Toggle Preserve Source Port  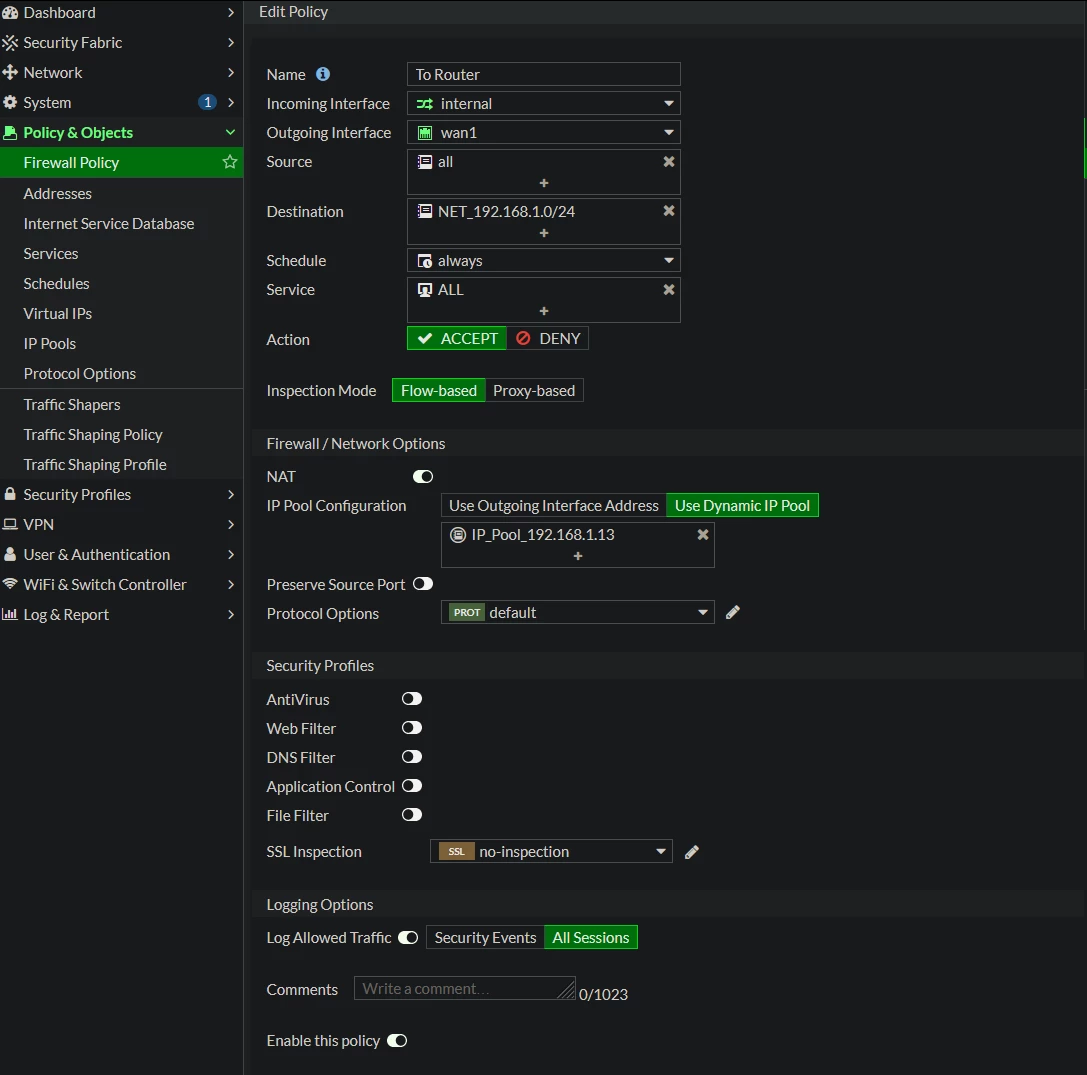point(423,584)
